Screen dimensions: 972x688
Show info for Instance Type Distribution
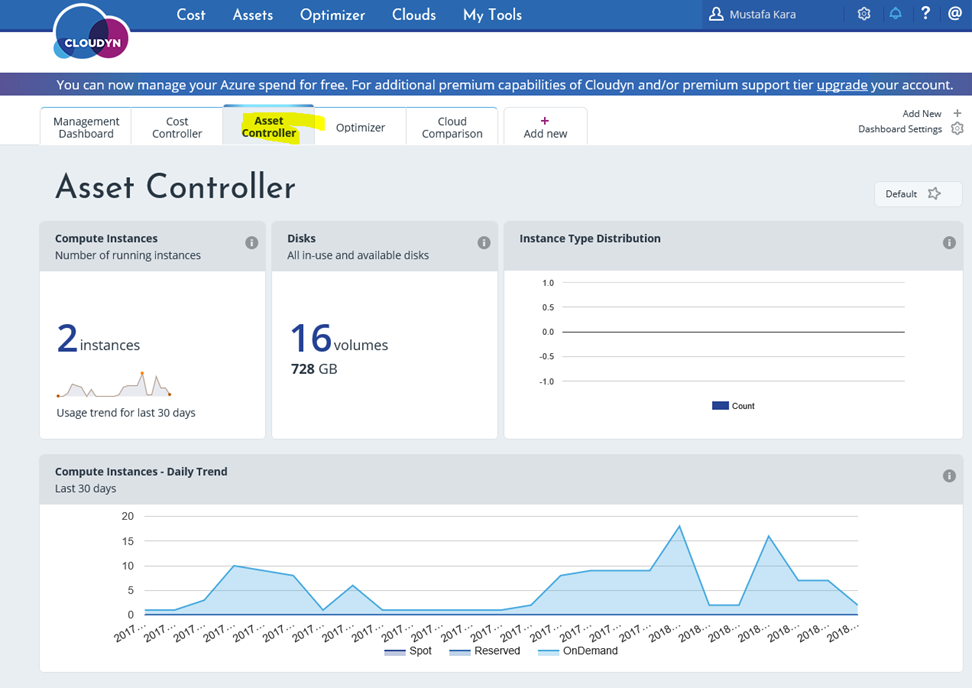tap(949, 243)
